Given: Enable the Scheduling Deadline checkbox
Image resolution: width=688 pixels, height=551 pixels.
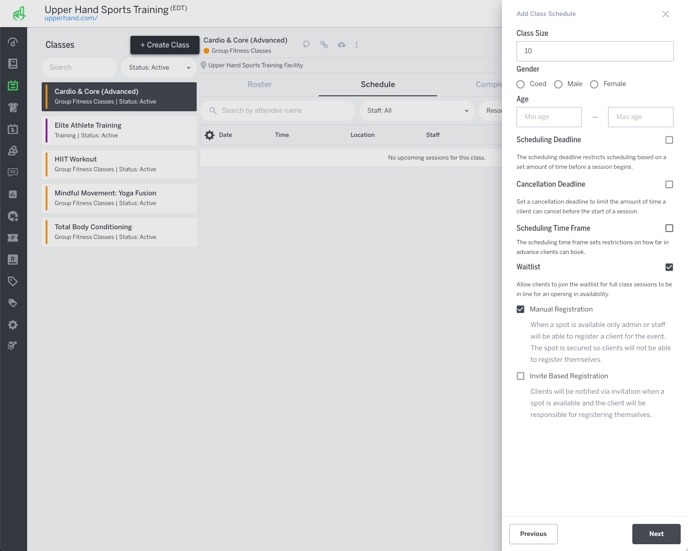Looking at the screenshot, I should [669, 140].
